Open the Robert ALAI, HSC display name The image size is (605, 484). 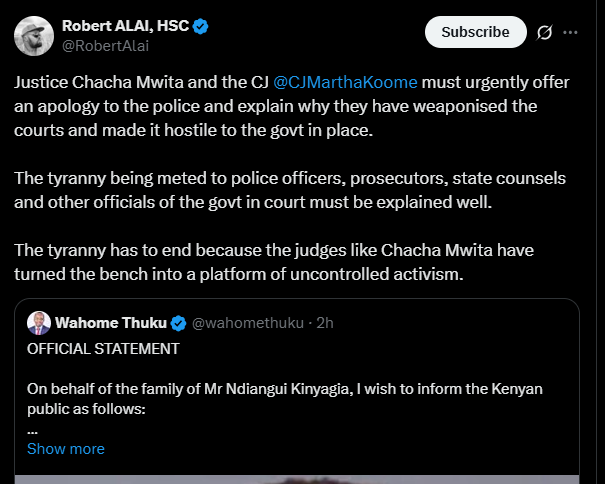[124, 27]
